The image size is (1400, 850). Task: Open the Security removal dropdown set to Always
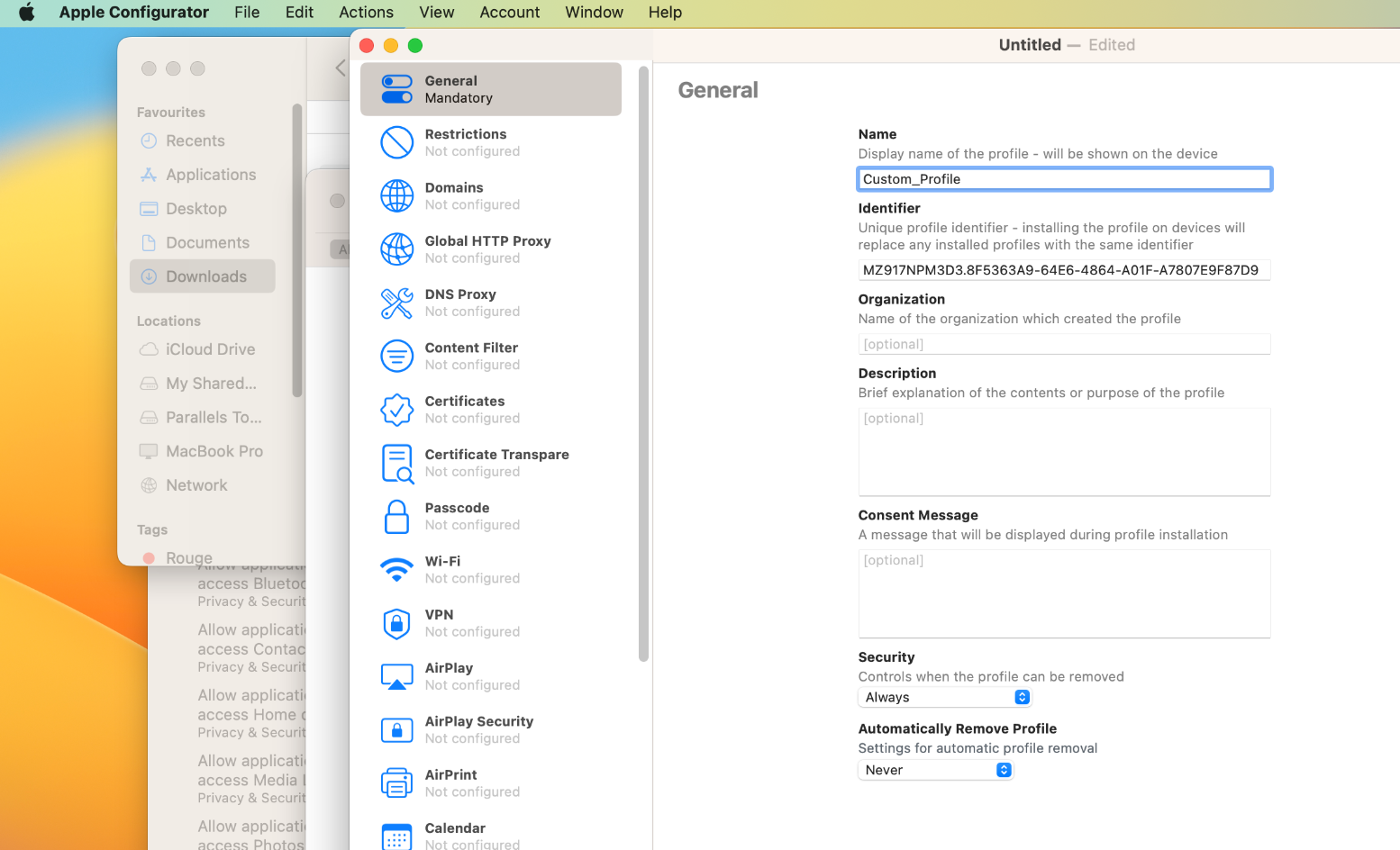(944, 697)
